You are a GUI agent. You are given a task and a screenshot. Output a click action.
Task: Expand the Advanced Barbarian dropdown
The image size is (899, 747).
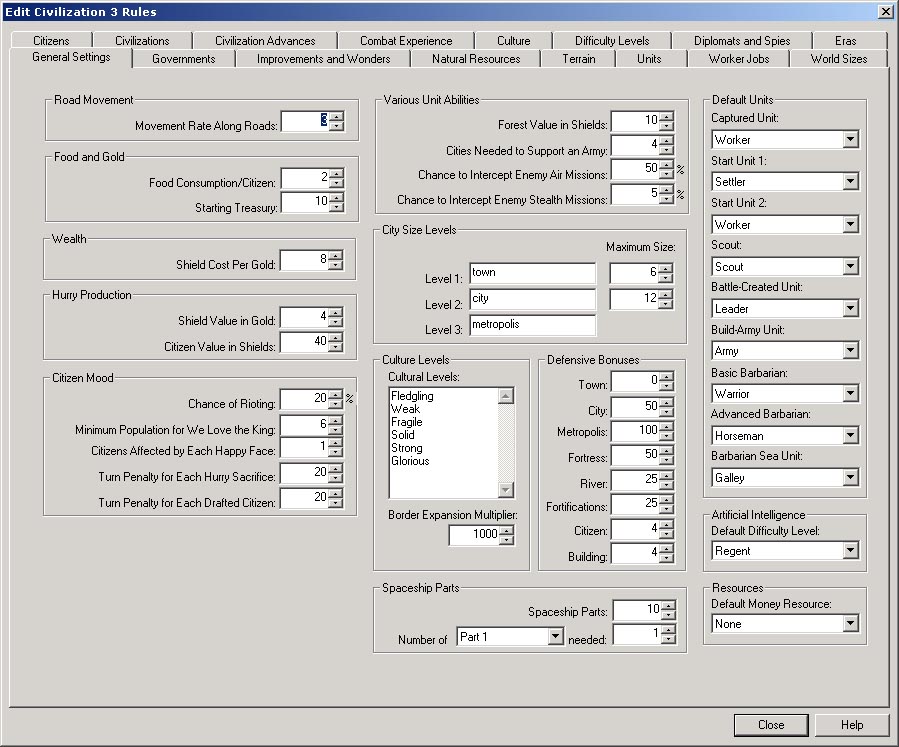[x=850, y=436]
